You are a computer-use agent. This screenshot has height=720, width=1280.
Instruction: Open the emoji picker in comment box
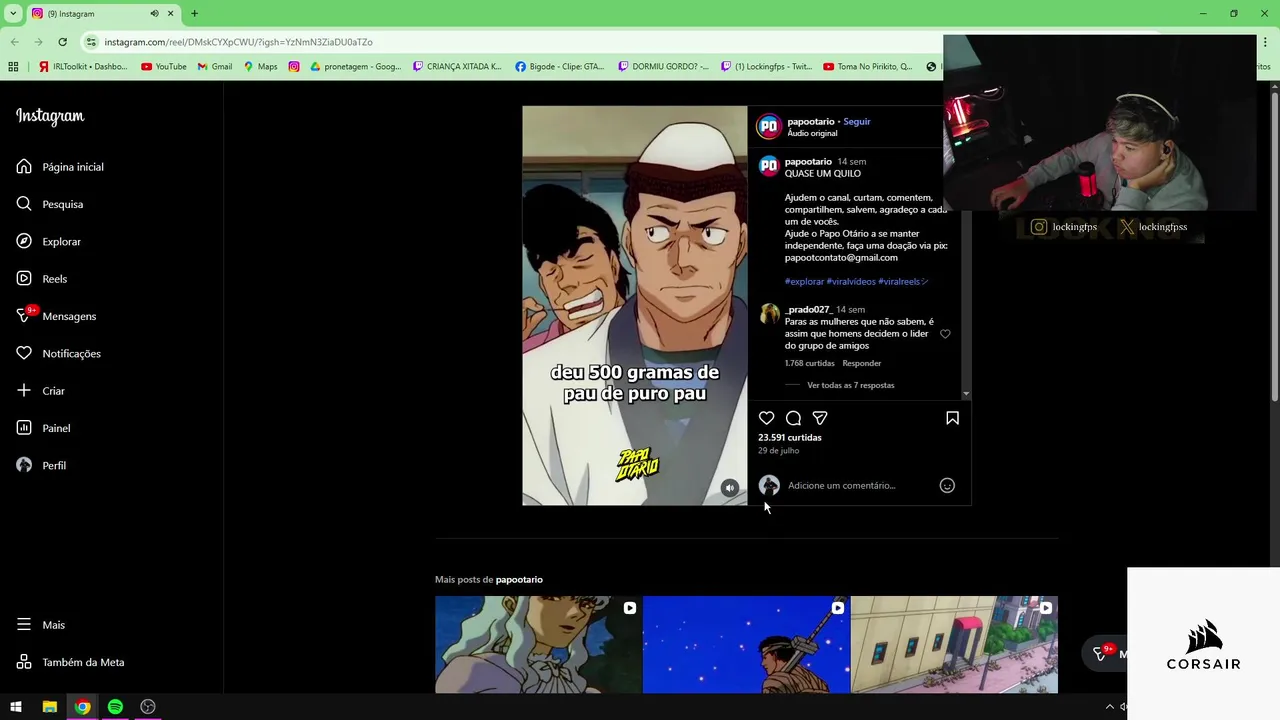(947, 486)
